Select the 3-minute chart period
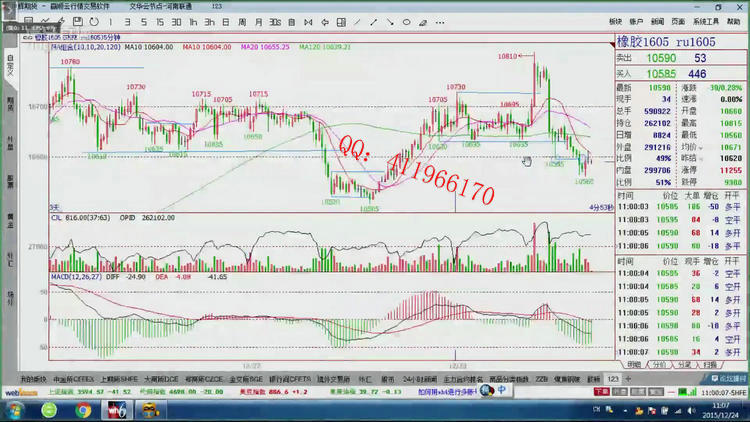Image resolution: width=750 pixels, height=422 pixels. point(127,22)
